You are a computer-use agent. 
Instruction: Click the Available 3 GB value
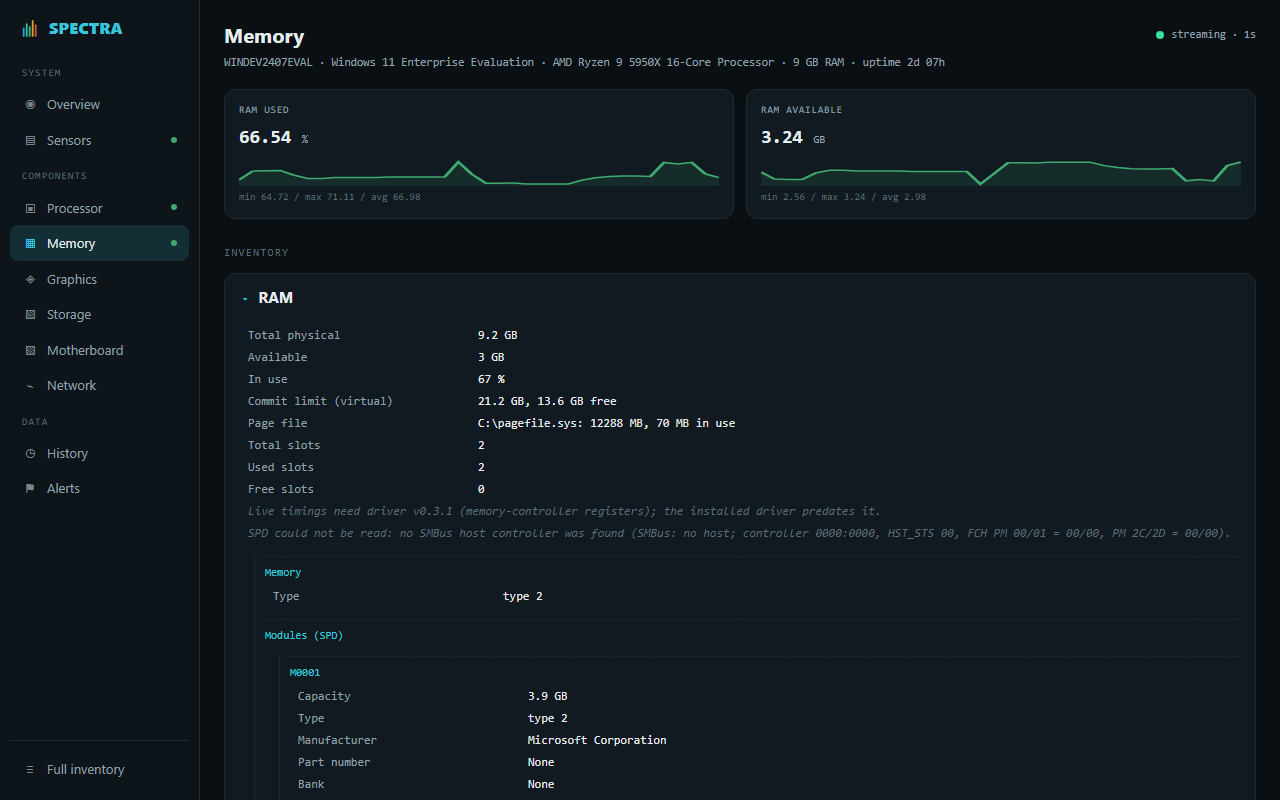point(491,357)
